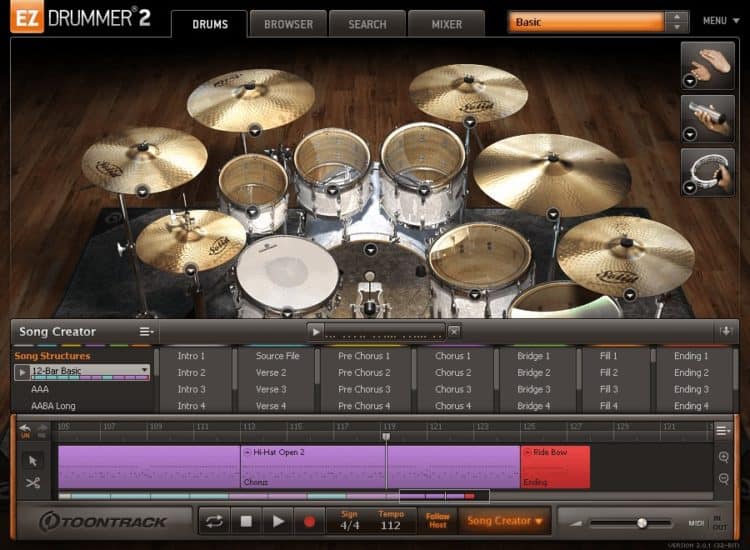The width and height of the screenshot is (750, 550).
Task: Expand the 12-Bar Basic structure dropdown
Action: coord(144,370)
